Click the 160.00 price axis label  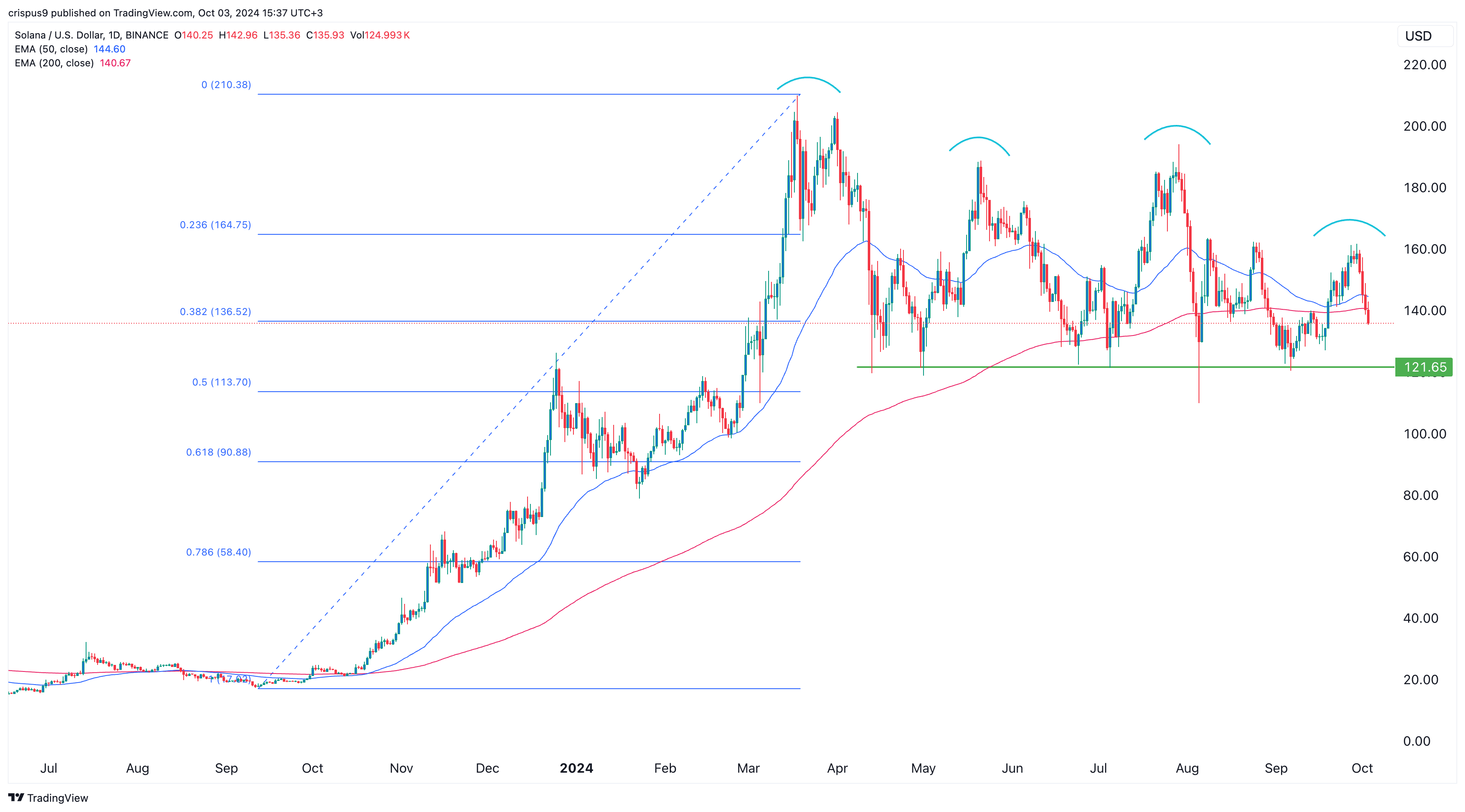1424,249
